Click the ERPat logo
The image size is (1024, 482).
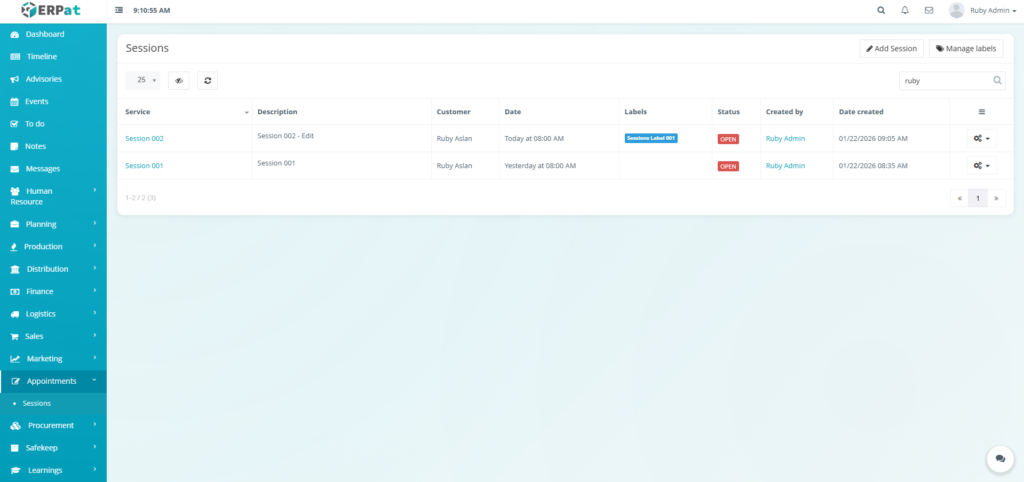tap(52, 10)
